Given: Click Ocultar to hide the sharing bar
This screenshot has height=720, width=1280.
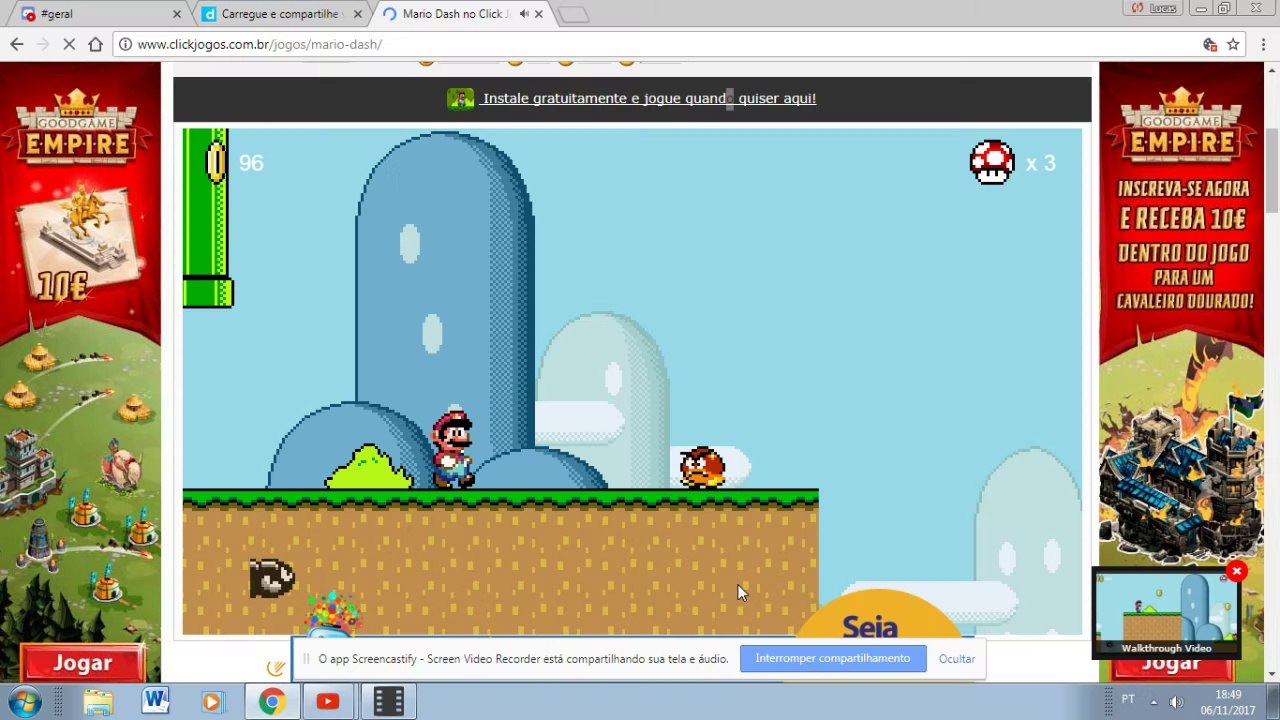Looking at the screenshot, I should tap(957, 659).
